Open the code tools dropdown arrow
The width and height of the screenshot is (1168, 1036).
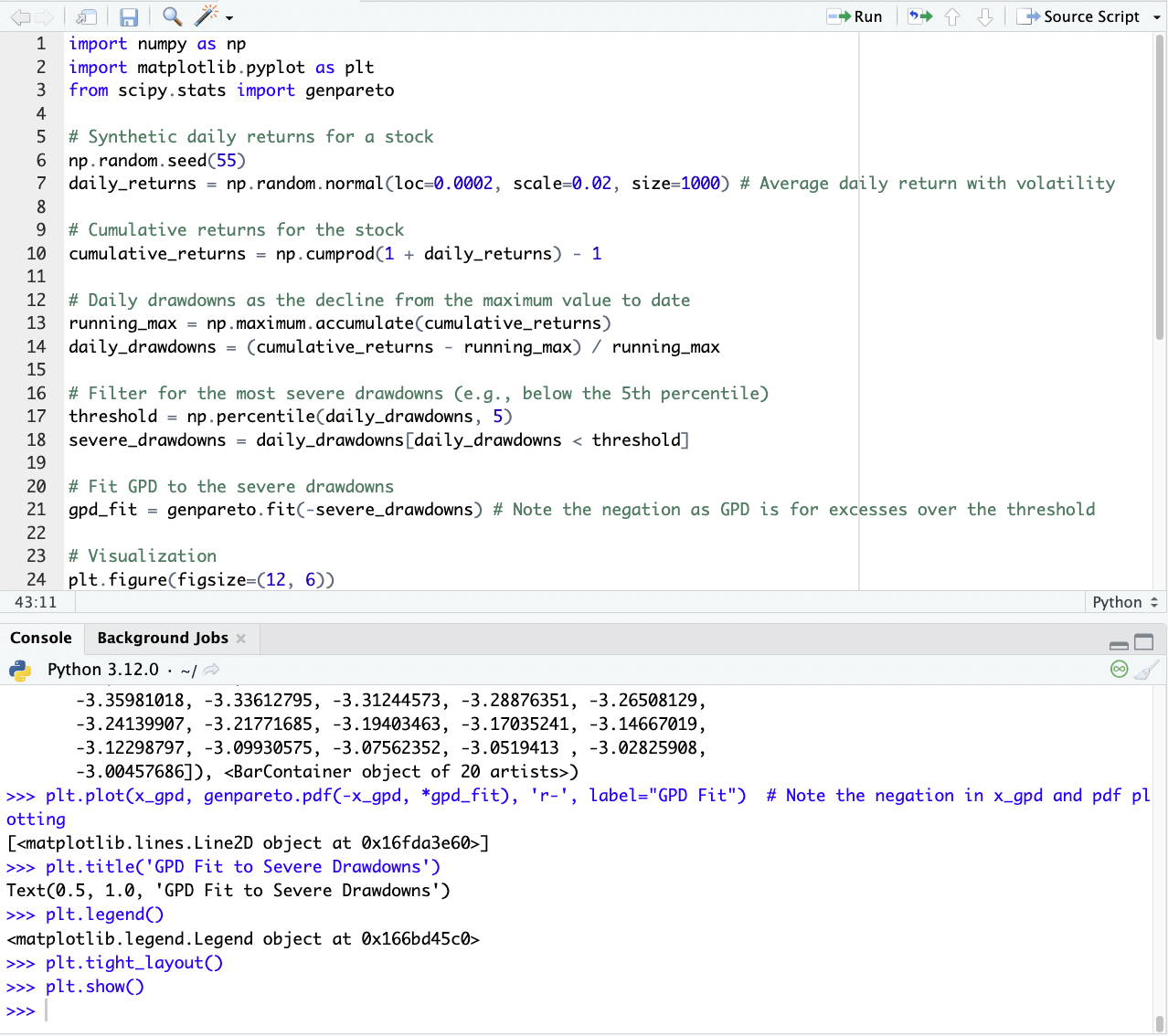229,18
